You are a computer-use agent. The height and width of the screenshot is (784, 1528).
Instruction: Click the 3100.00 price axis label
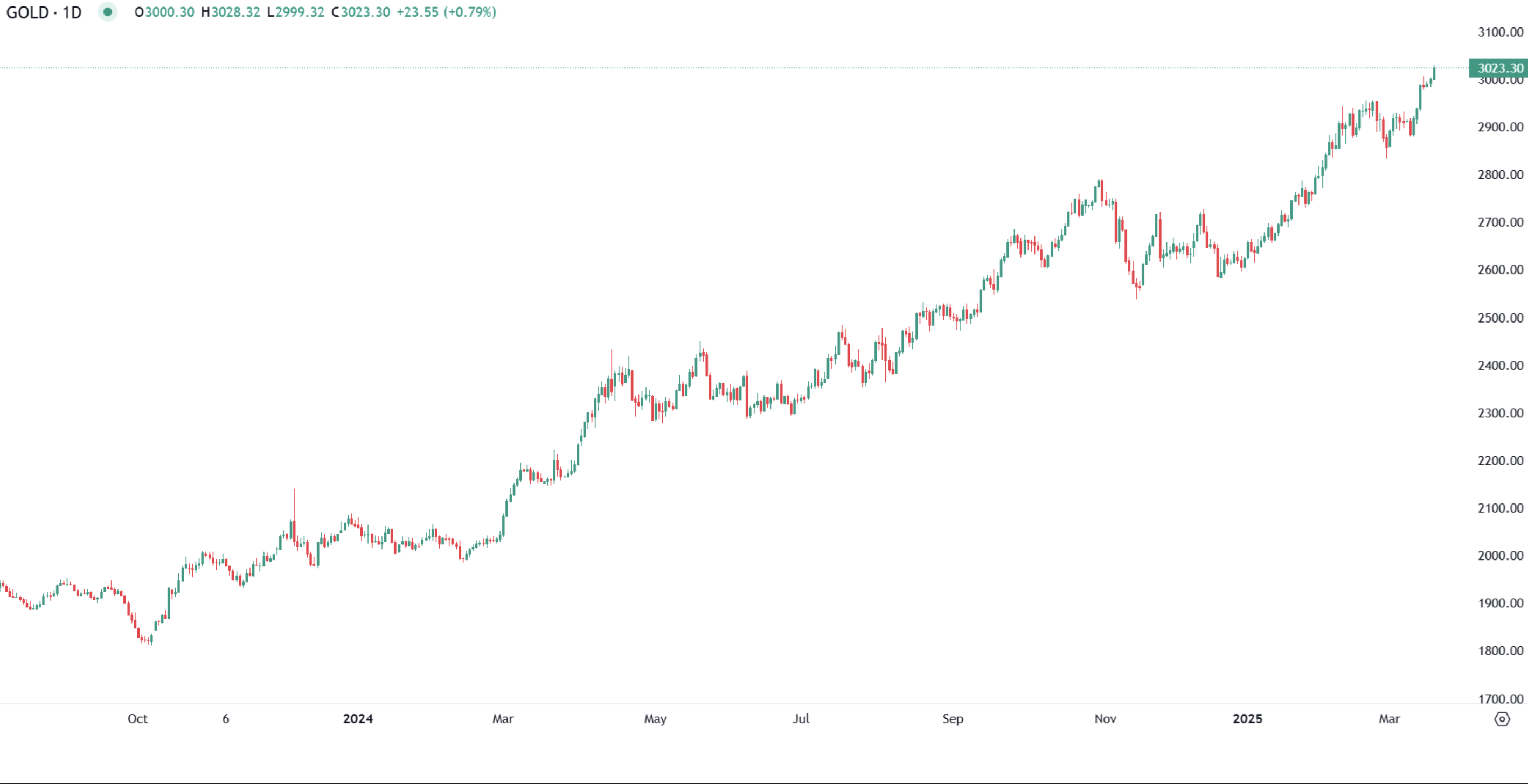[1500, 32]
